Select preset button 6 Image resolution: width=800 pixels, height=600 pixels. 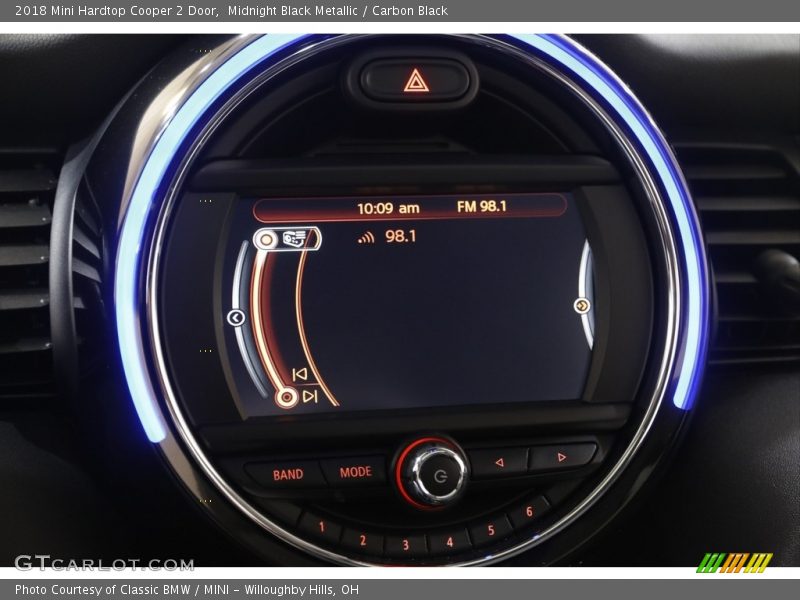[529, 512]
